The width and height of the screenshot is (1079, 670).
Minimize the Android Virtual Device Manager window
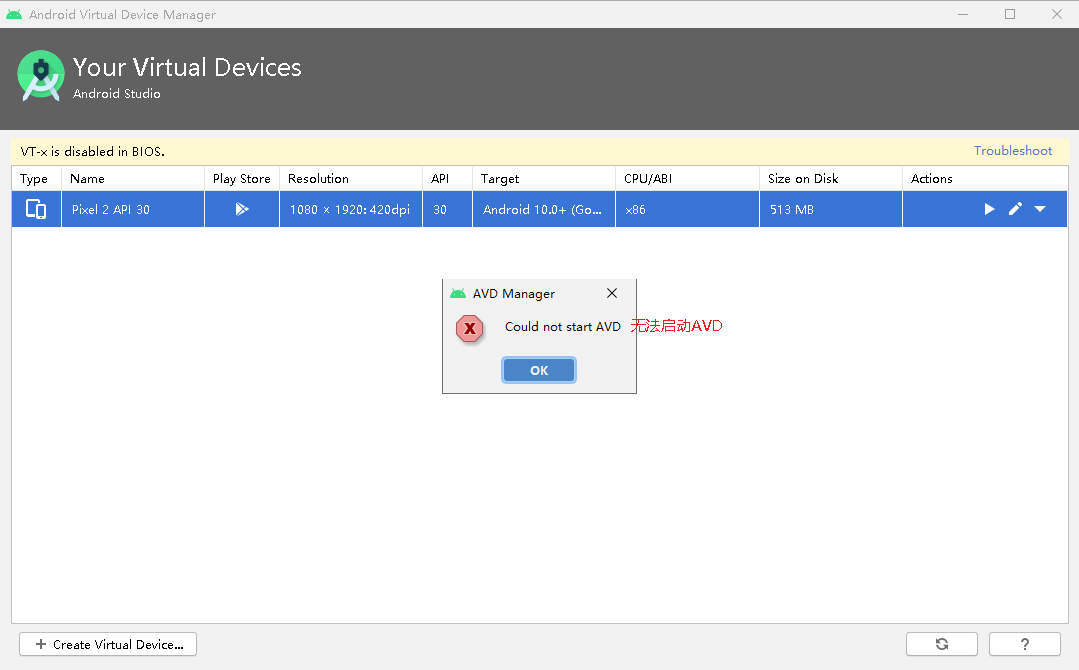pos(963,14)
